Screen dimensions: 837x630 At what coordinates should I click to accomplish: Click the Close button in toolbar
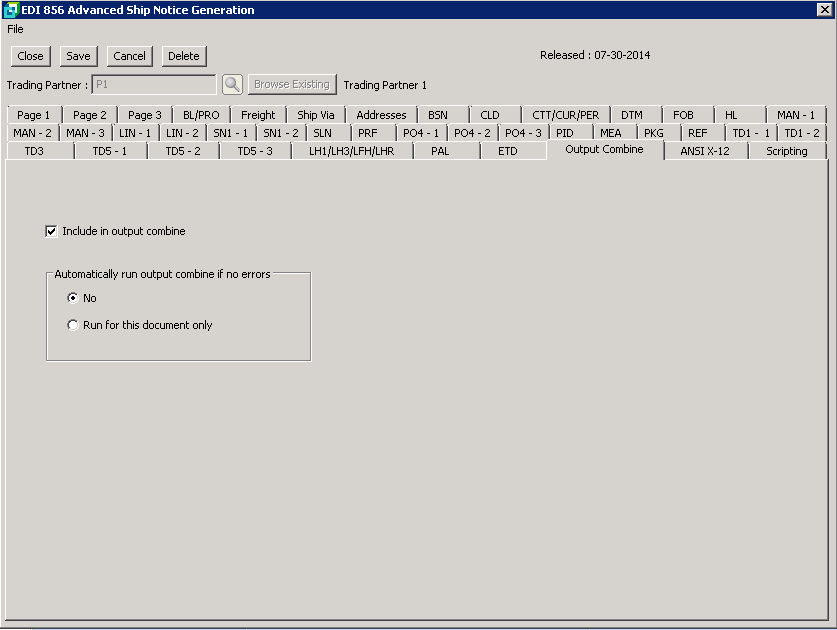[30, 56]
